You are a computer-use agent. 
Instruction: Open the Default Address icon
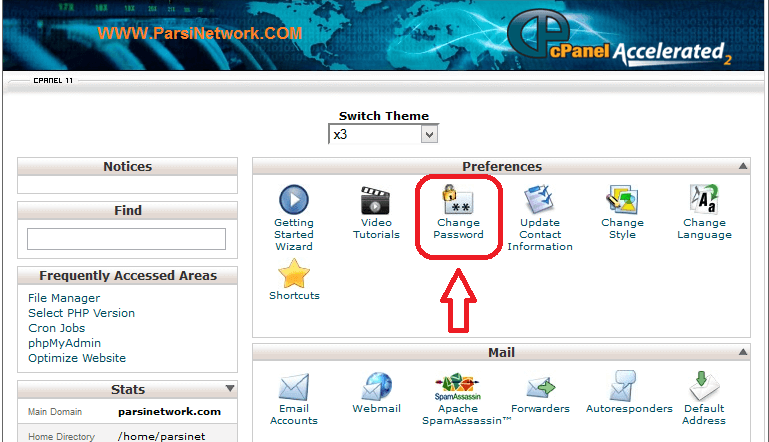[x=704, y=386]
